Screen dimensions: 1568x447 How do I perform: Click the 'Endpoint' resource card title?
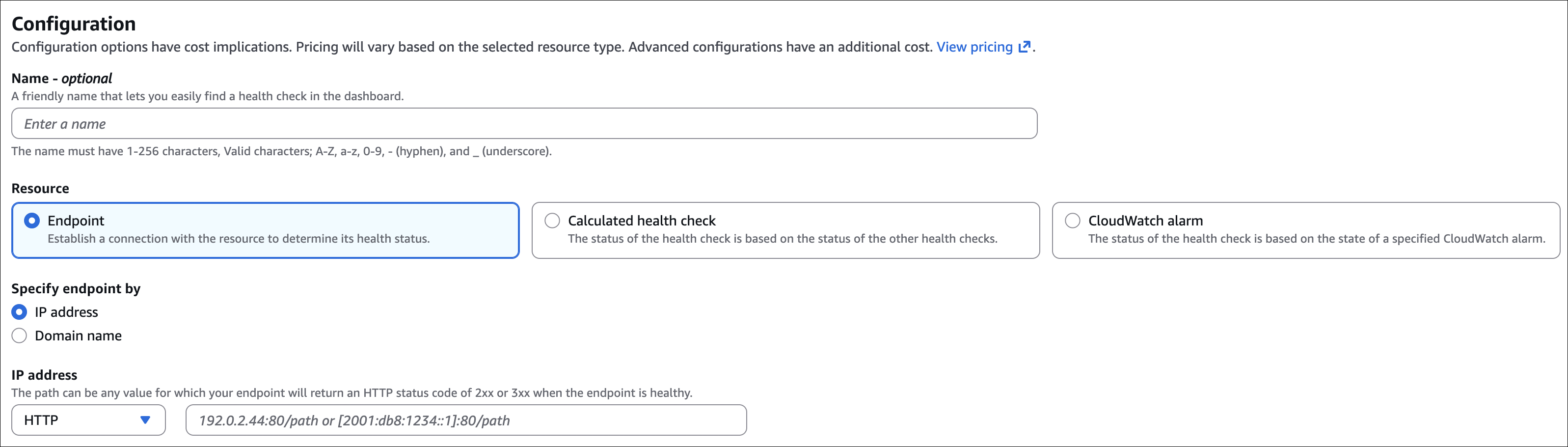pos(76,221)
